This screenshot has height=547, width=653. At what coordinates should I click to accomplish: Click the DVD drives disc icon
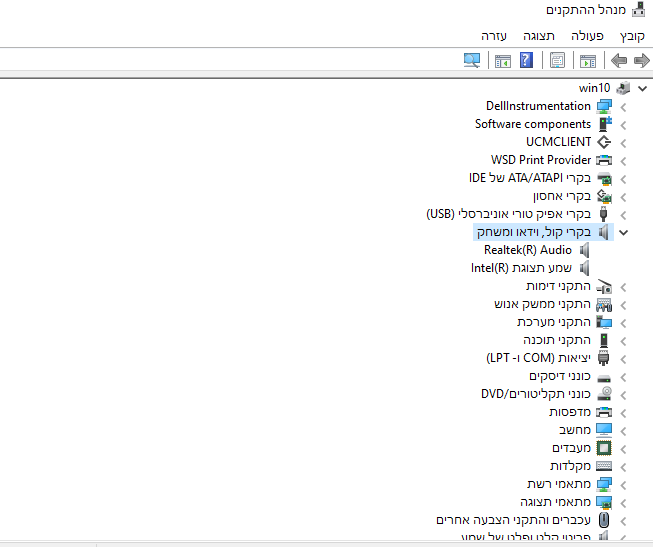point(604,394)
